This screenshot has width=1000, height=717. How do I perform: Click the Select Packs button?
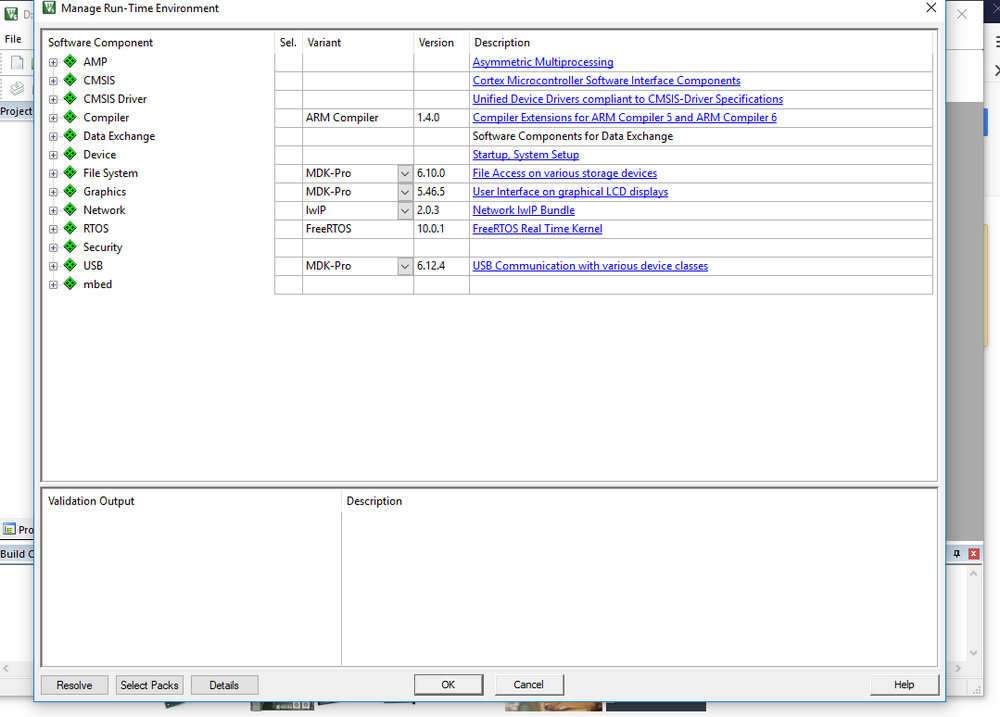[x=149, y=685]
